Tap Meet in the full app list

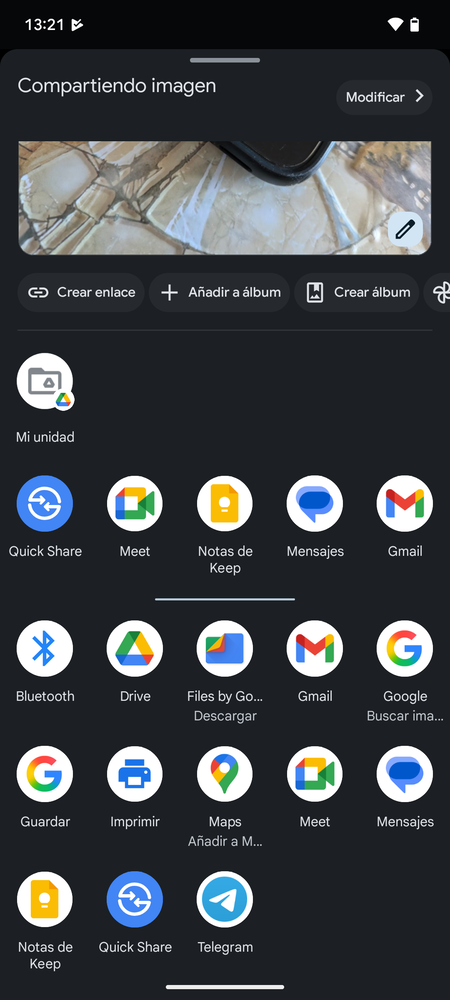tap(315, 774)
